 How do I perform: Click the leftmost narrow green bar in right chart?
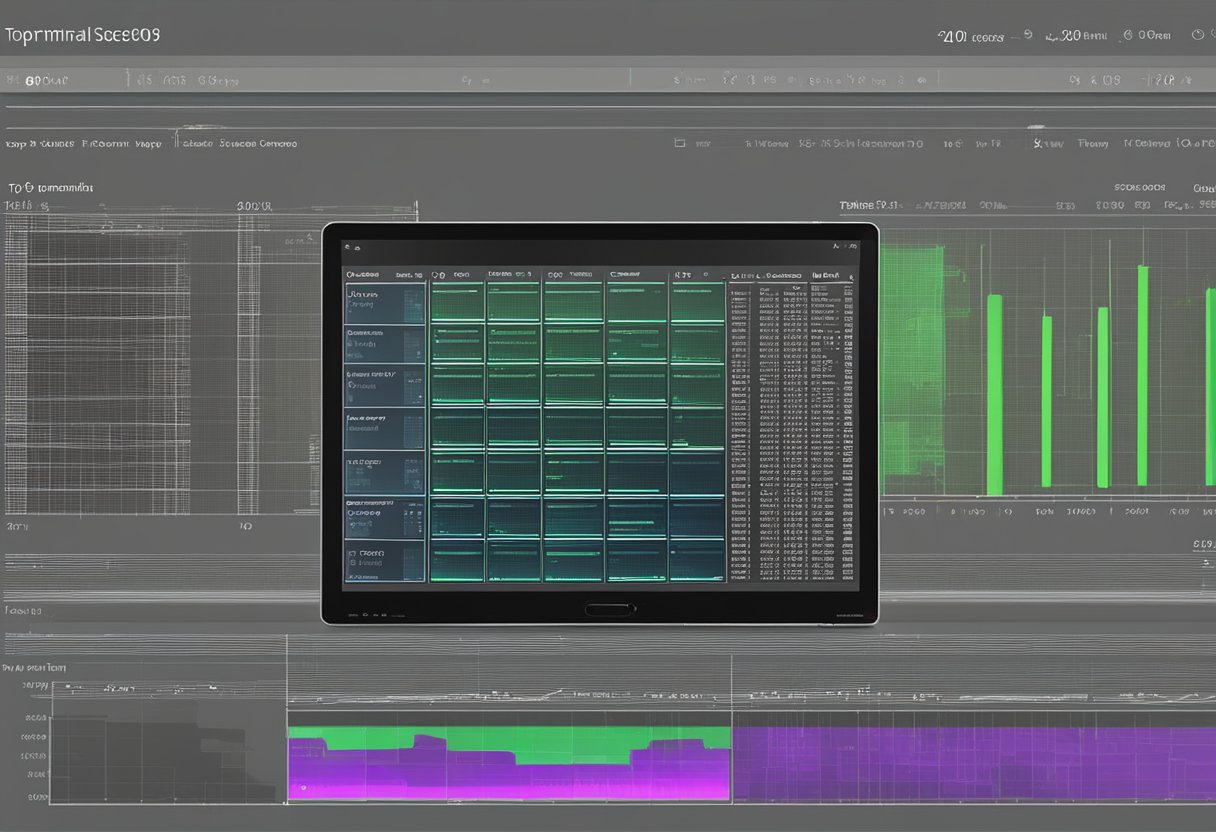coord(994,395)
